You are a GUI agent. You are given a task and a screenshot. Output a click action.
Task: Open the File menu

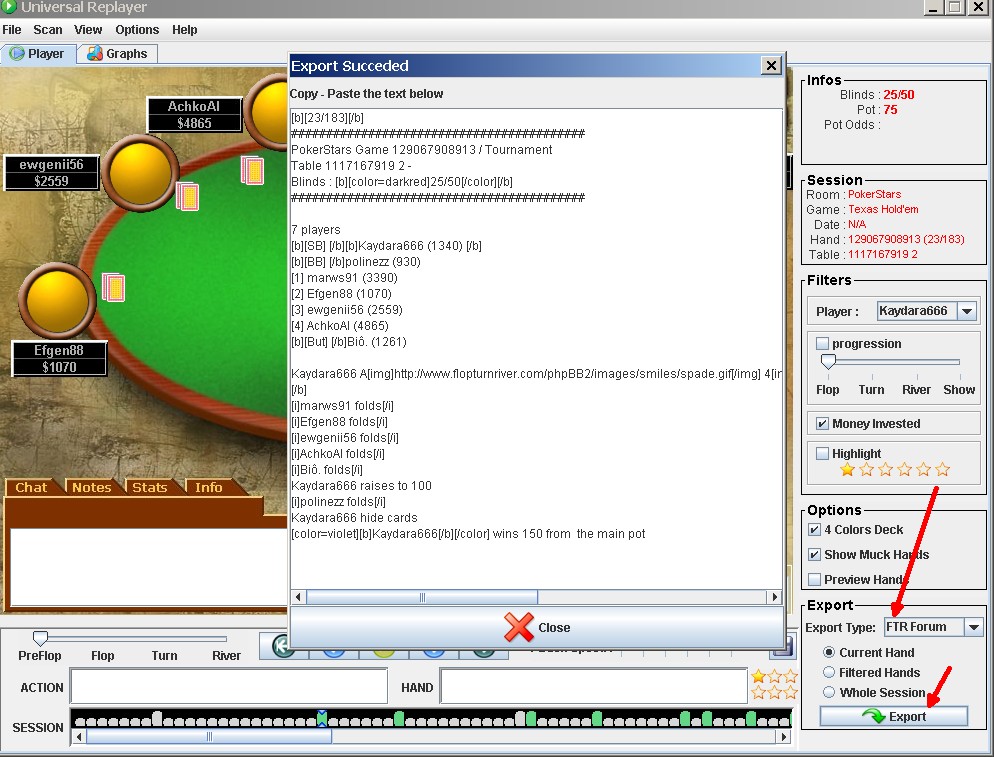pos(12,30)
